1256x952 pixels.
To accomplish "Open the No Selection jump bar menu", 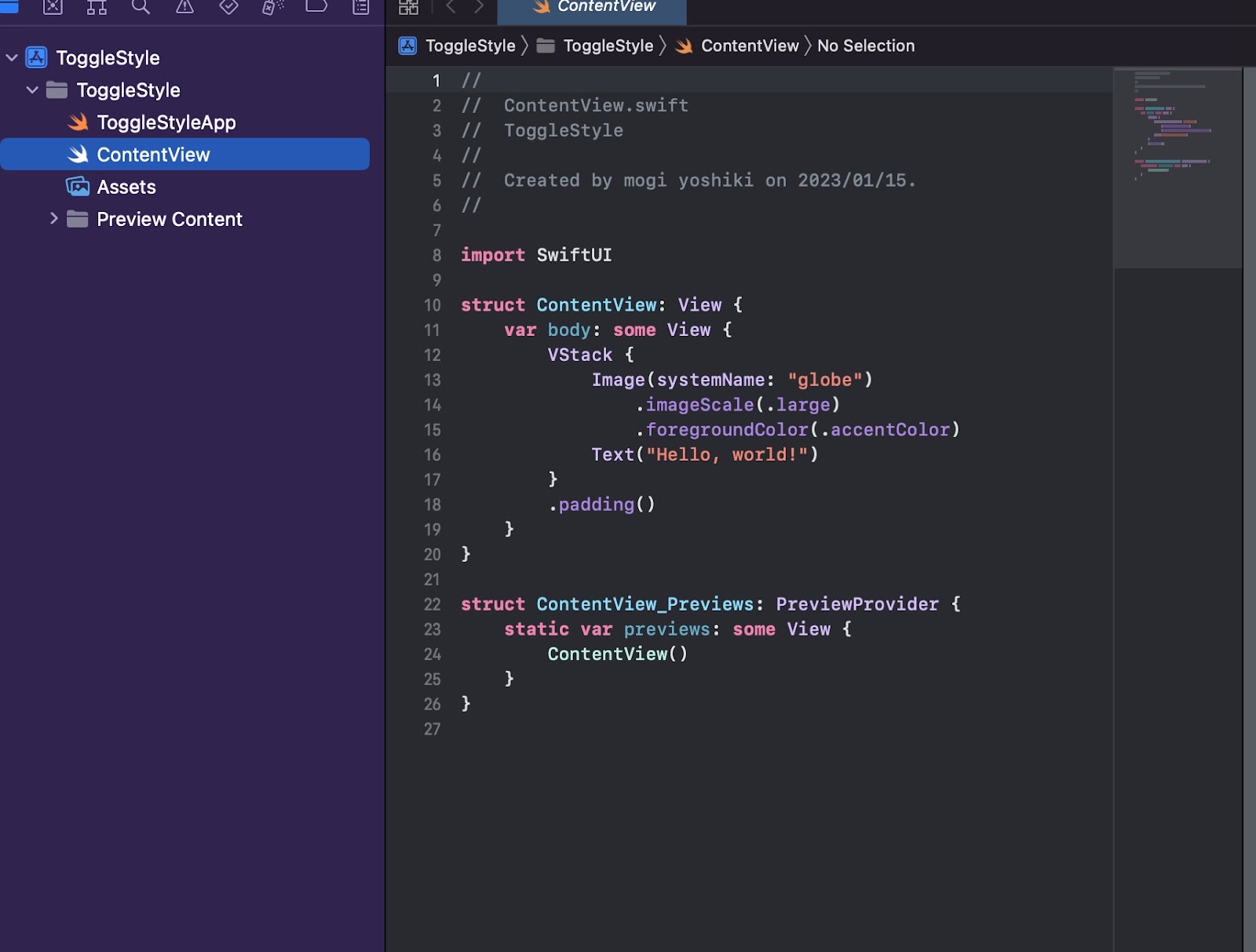I will point(866,46).
